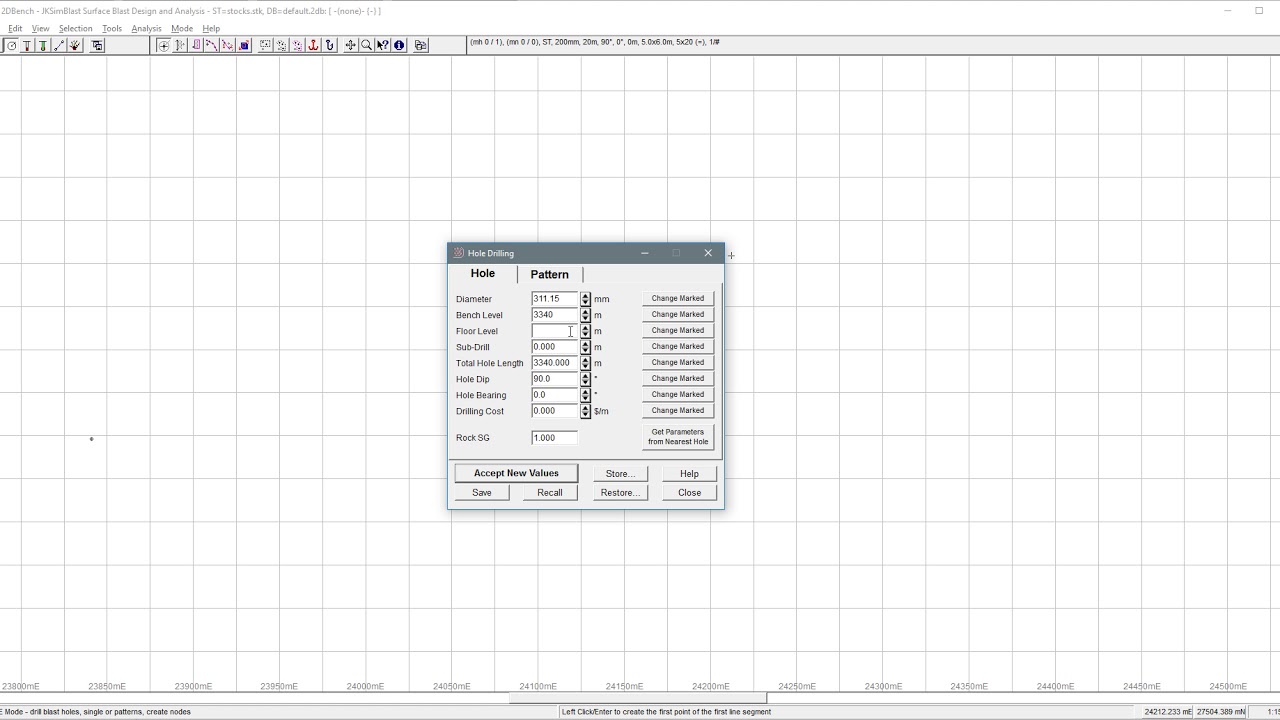Adjust the Hole Dip spinner
This screenshot has width=1280, height=720.
[x=585, y=379]
